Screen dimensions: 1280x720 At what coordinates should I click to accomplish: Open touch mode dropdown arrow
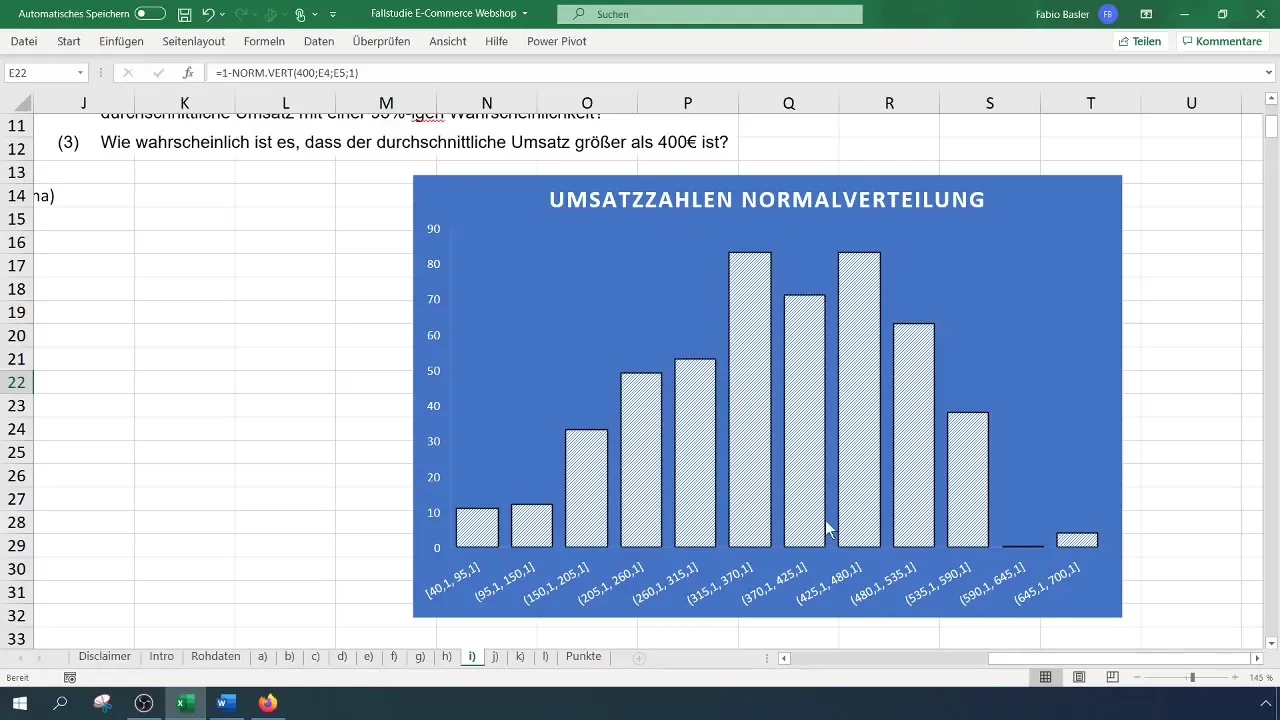coord(315,15)
